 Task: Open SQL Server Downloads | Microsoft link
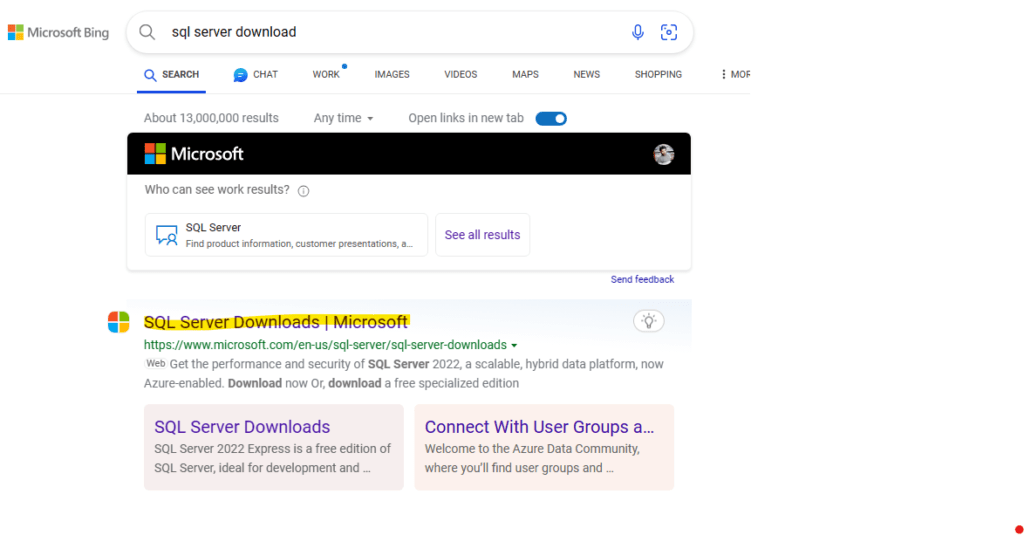coord(276,322)
